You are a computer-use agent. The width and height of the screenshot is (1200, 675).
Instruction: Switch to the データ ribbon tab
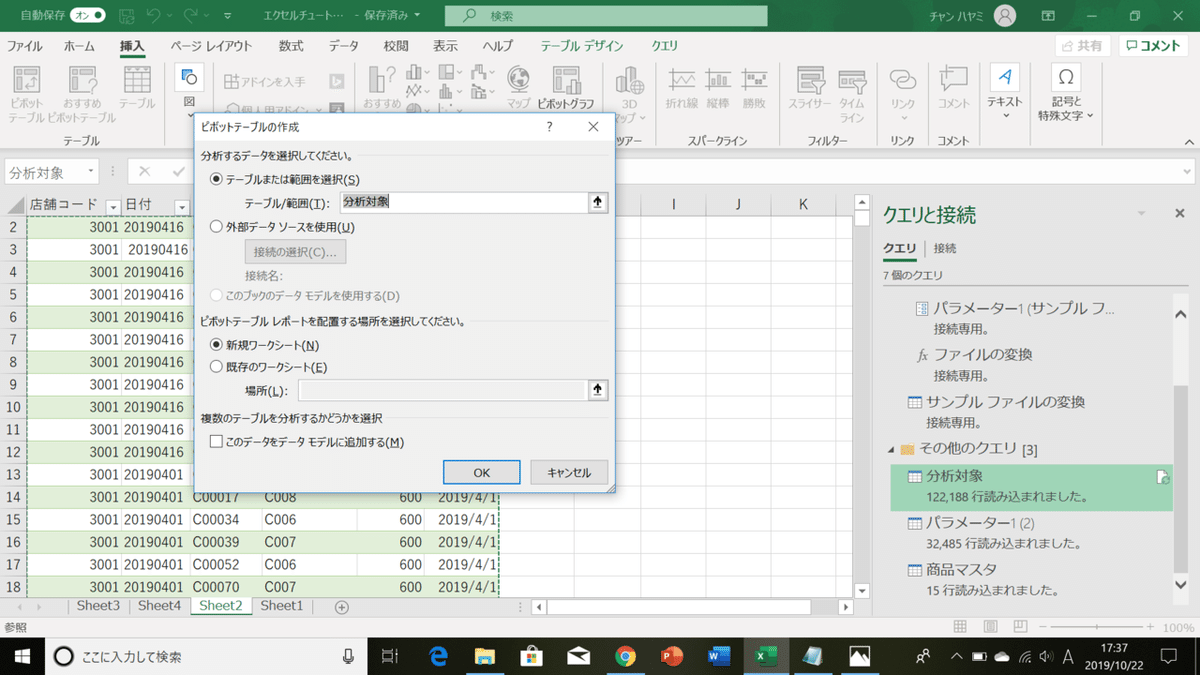pos(343,46)
